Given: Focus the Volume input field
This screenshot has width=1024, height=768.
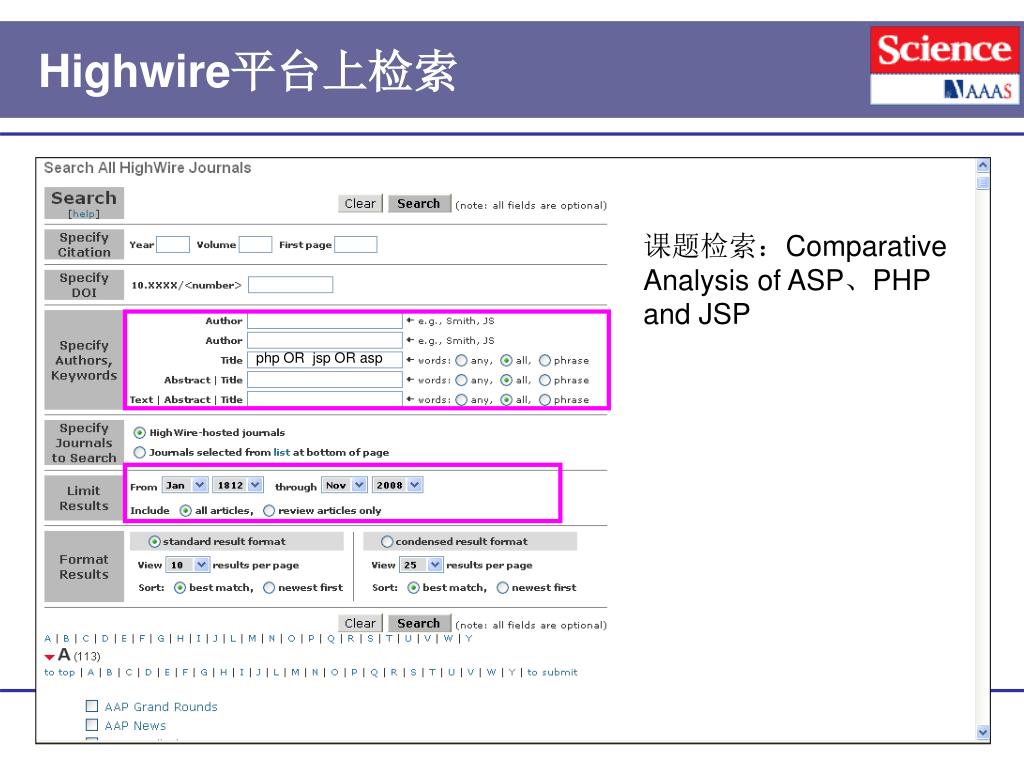Looking at the screenshot, I should point(255,244).
